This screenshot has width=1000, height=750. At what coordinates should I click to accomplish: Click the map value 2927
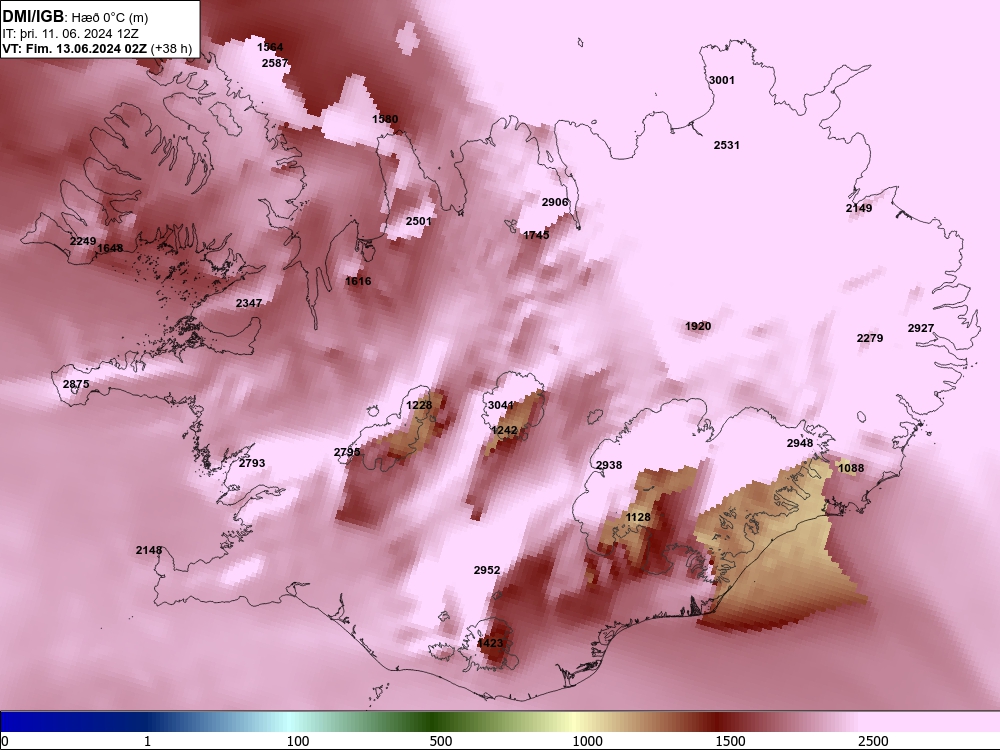point(921,328)
